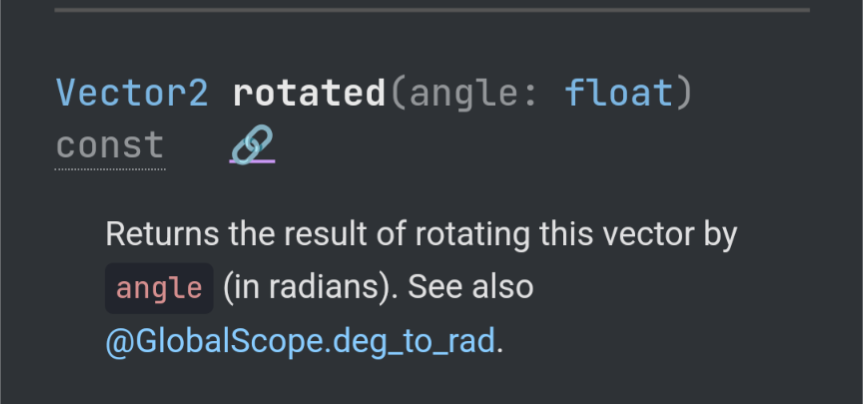Click the chain permalink icon
This screenshot has height=404, width=863.
[252, 145]
